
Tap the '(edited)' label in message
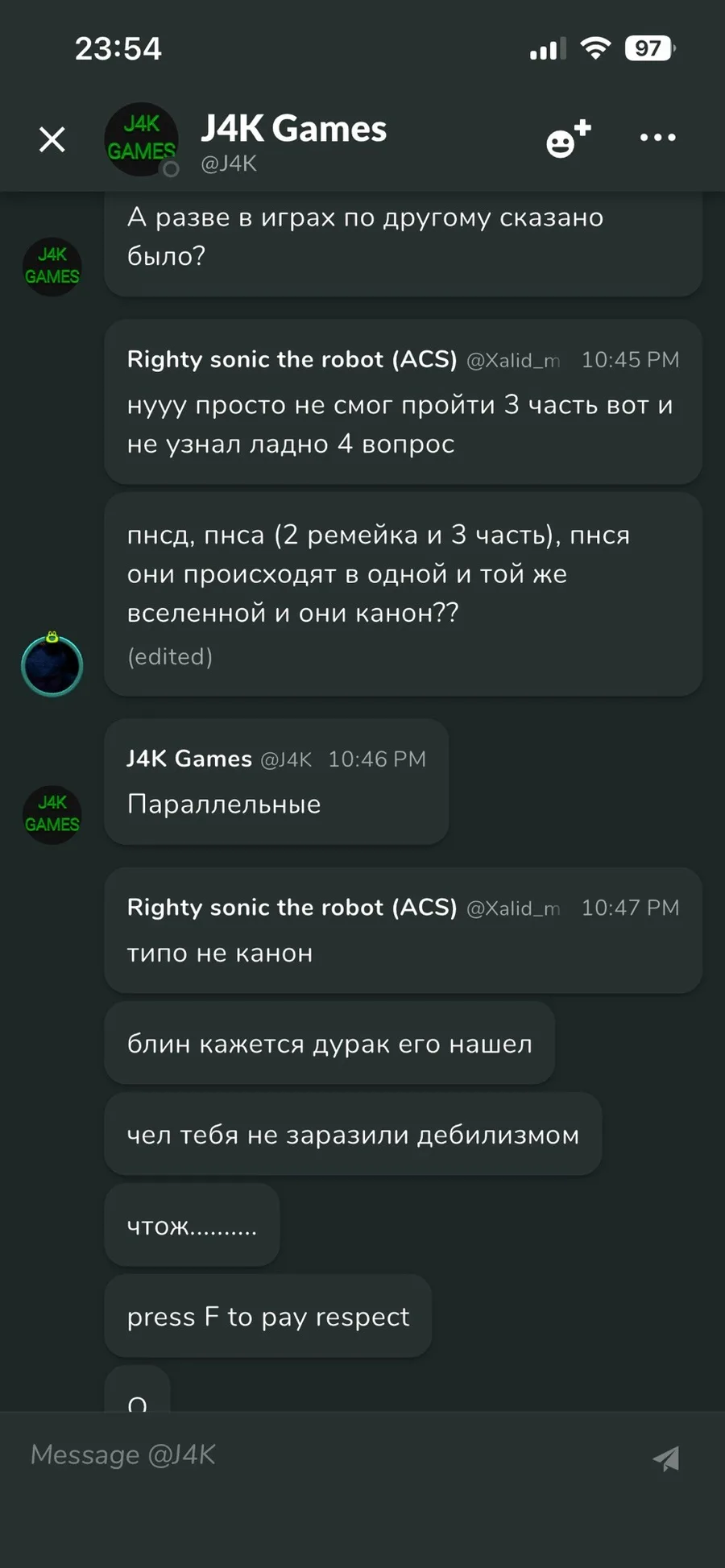click(x=170, y=657)
